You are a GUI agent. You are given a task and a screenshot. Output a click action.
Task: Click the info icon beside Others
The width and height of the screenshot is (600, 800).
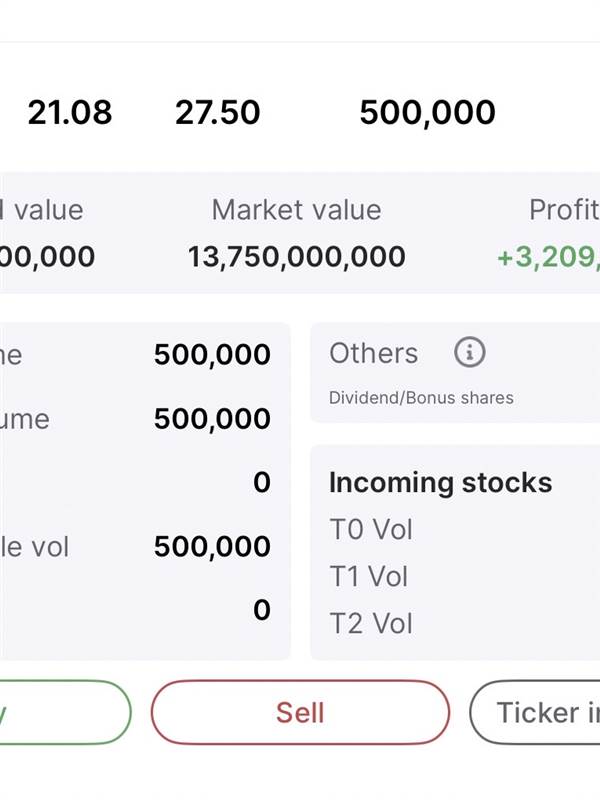point(469,353)
